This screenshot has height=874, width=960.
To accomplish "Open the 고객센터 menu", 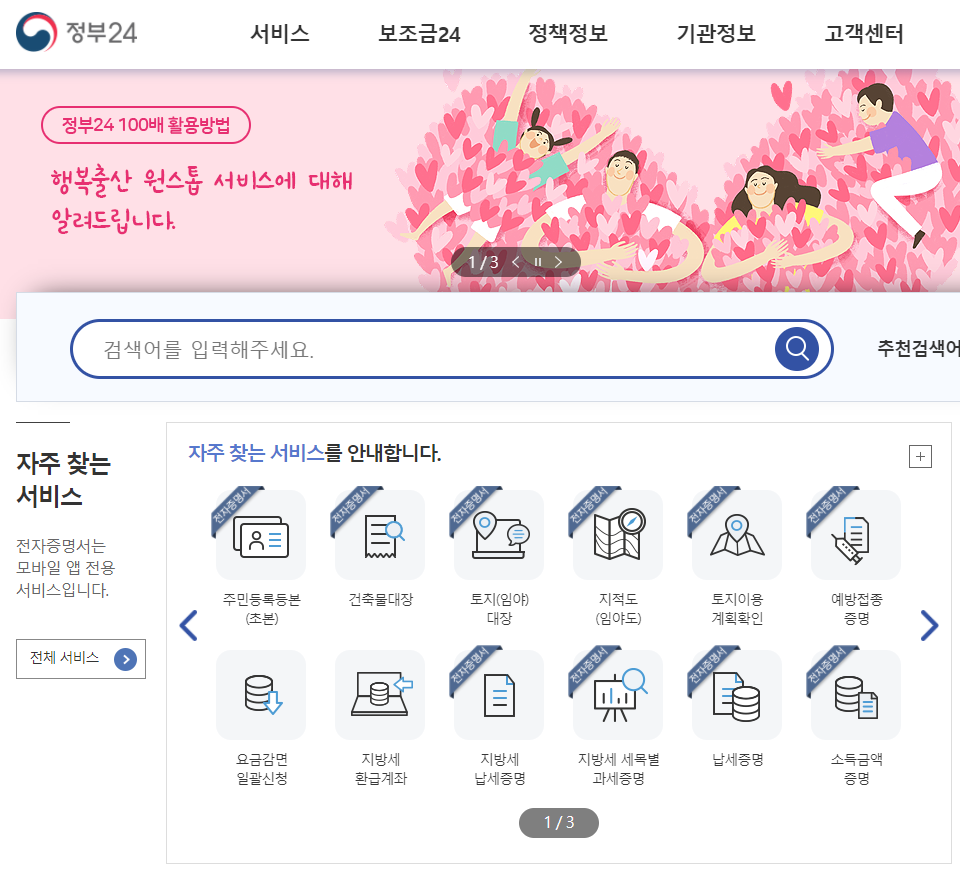I will pos(864,34).
